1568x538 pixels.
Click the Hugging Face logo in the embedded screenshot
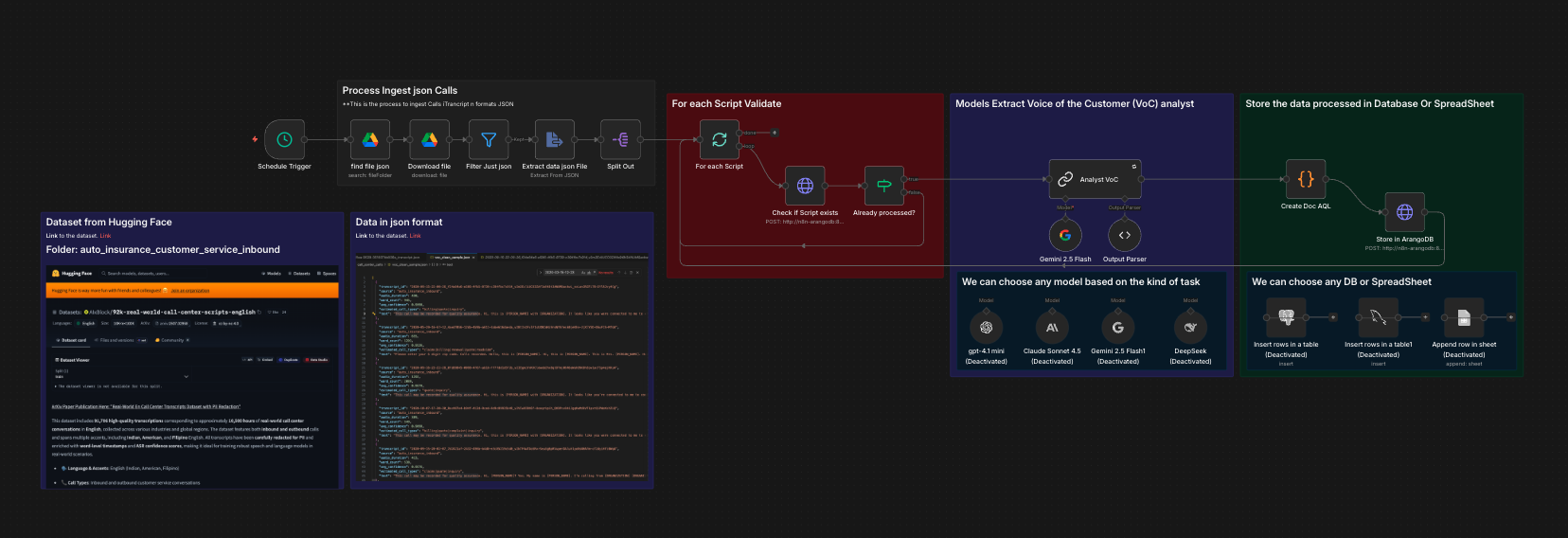(x=56, y=273)
